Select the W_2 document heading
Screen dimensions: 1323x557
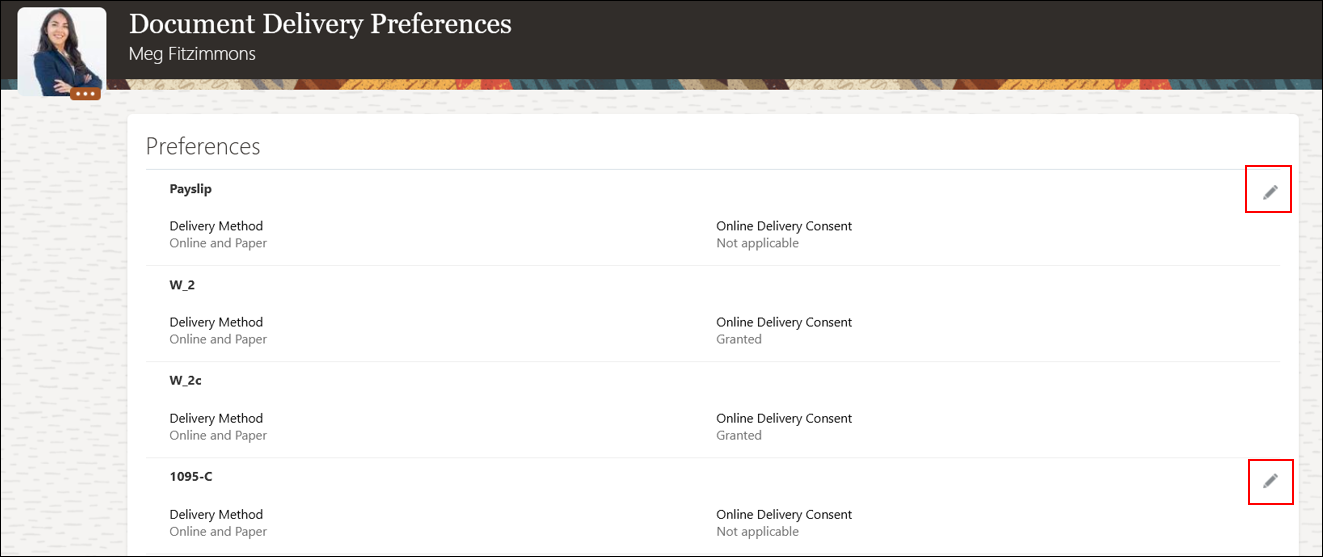[182, 285]
